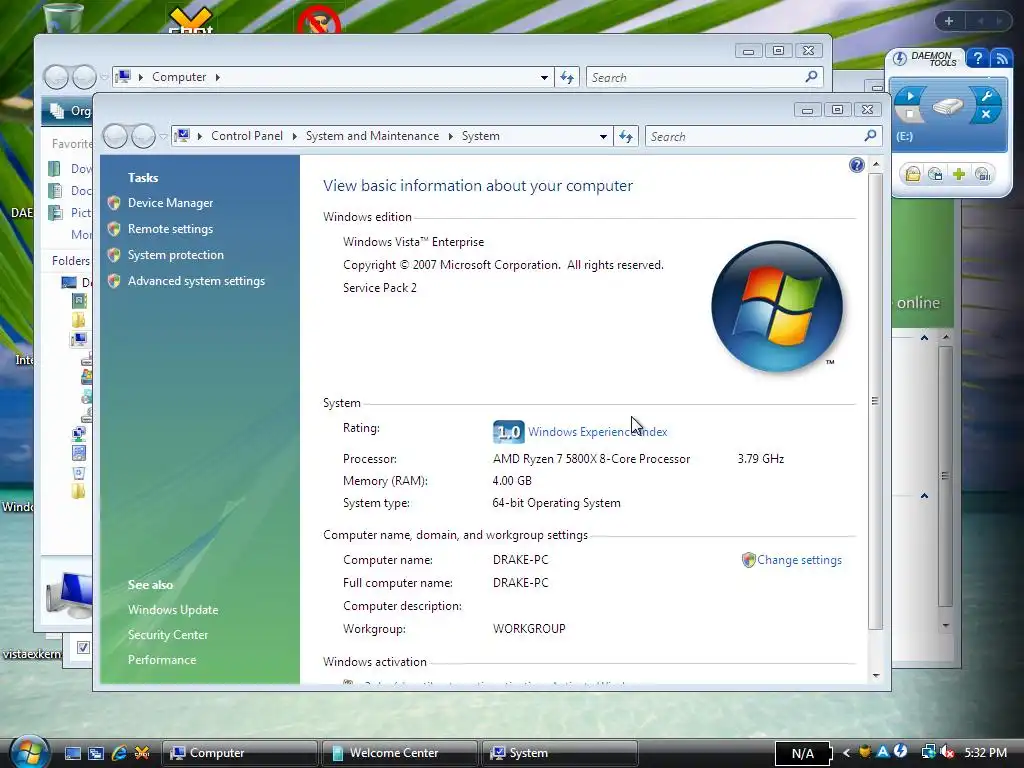Click the Remote settings shield icon

[x=114, y=229]
